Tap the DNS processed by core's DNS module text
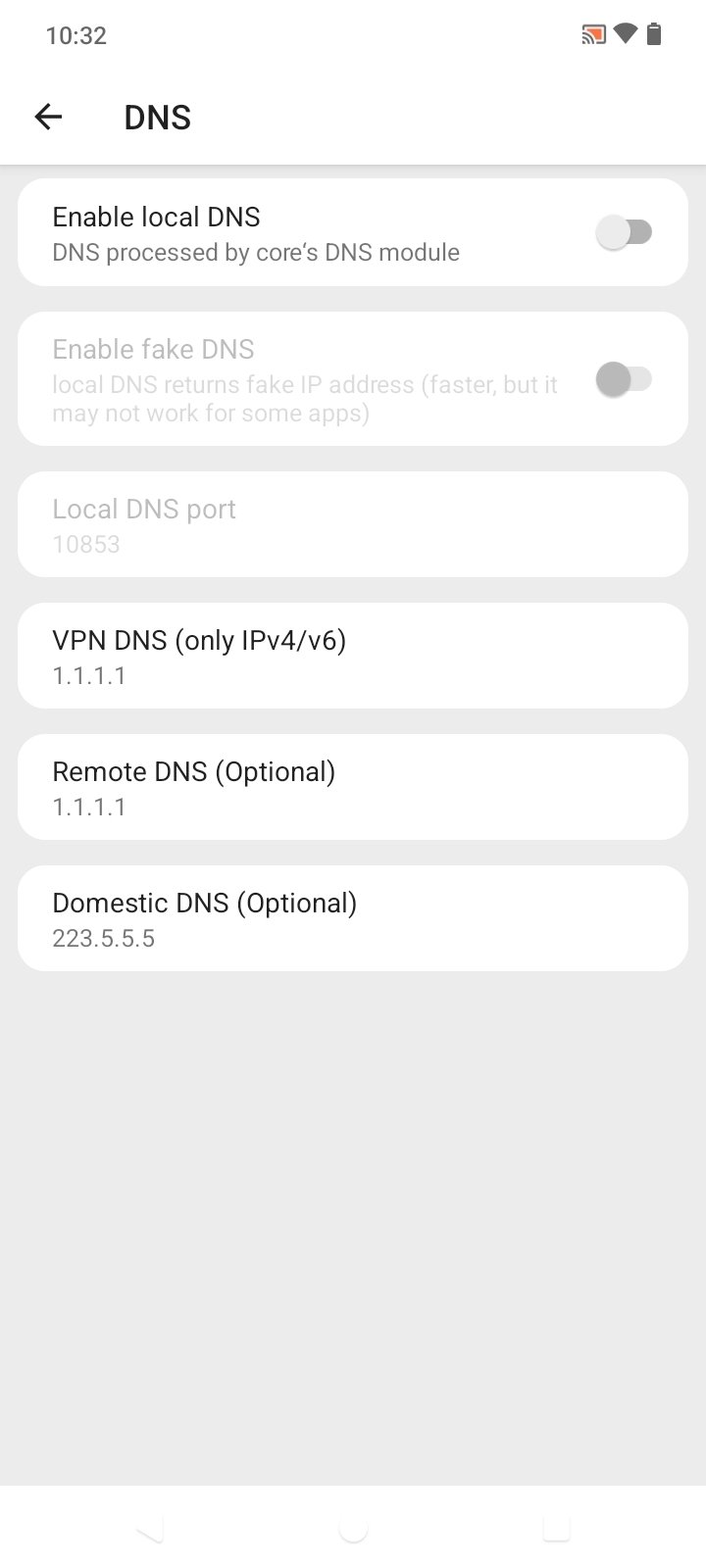Viewport: 706px width, 1568px height. click(255, 253)
